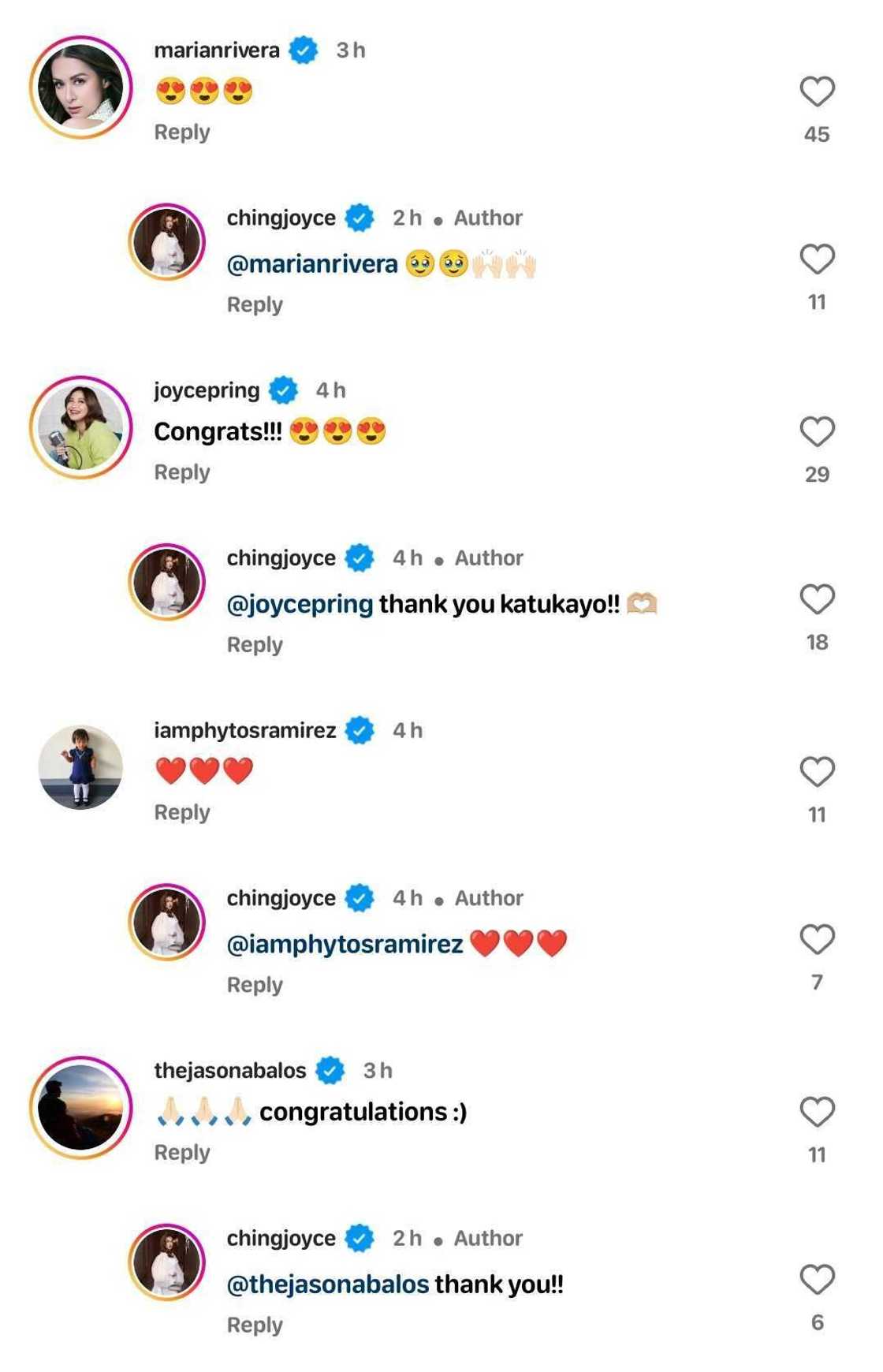Image resolution: width=883 pixels, height=1372 pixels.
Task: View iamphytosramirez's profile photo
Action: tap(81, 767)
